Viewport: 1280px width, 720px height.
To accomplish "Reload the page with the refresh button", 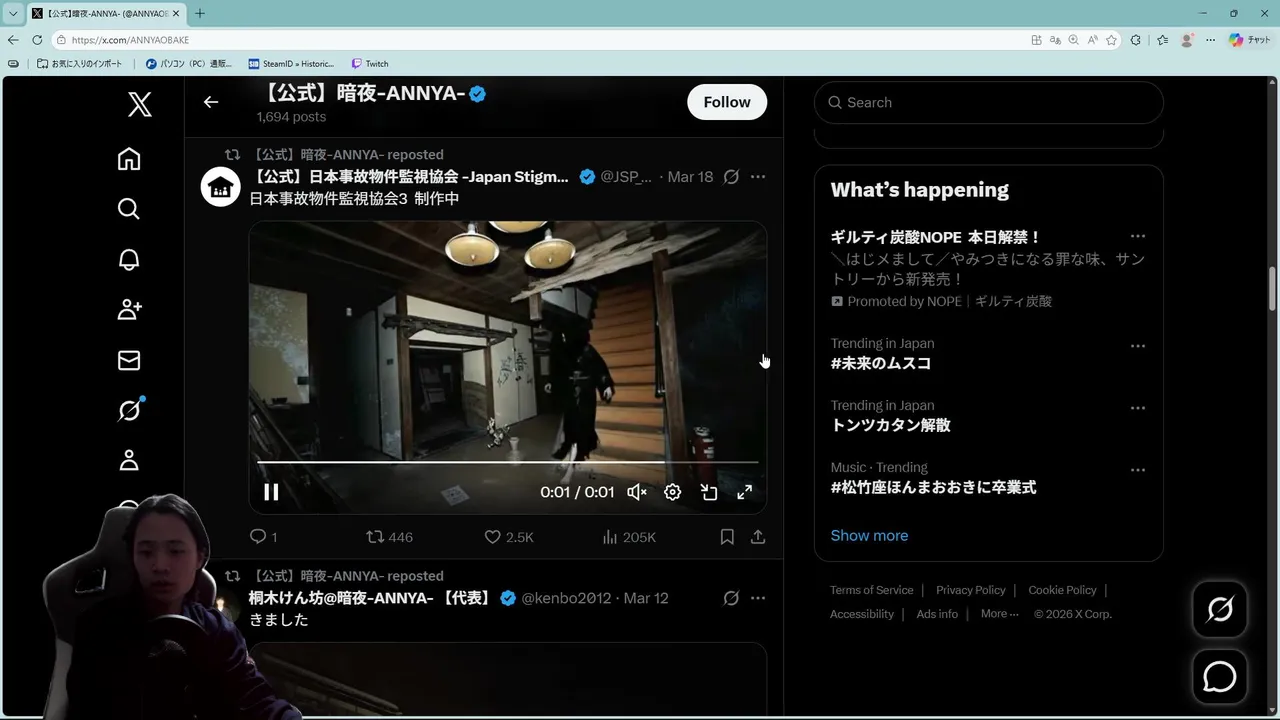I will point(37,40).
